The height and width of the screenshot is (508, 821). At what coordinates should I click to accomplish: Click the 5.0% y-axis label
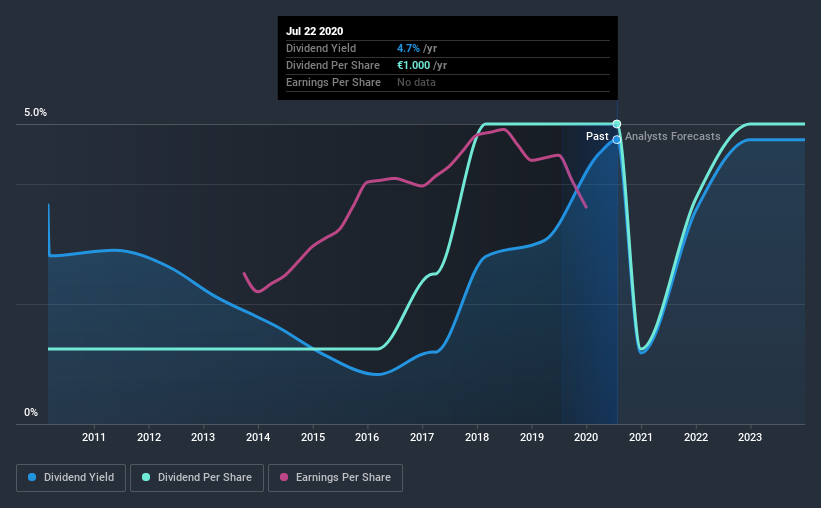[x=35, y=113]
